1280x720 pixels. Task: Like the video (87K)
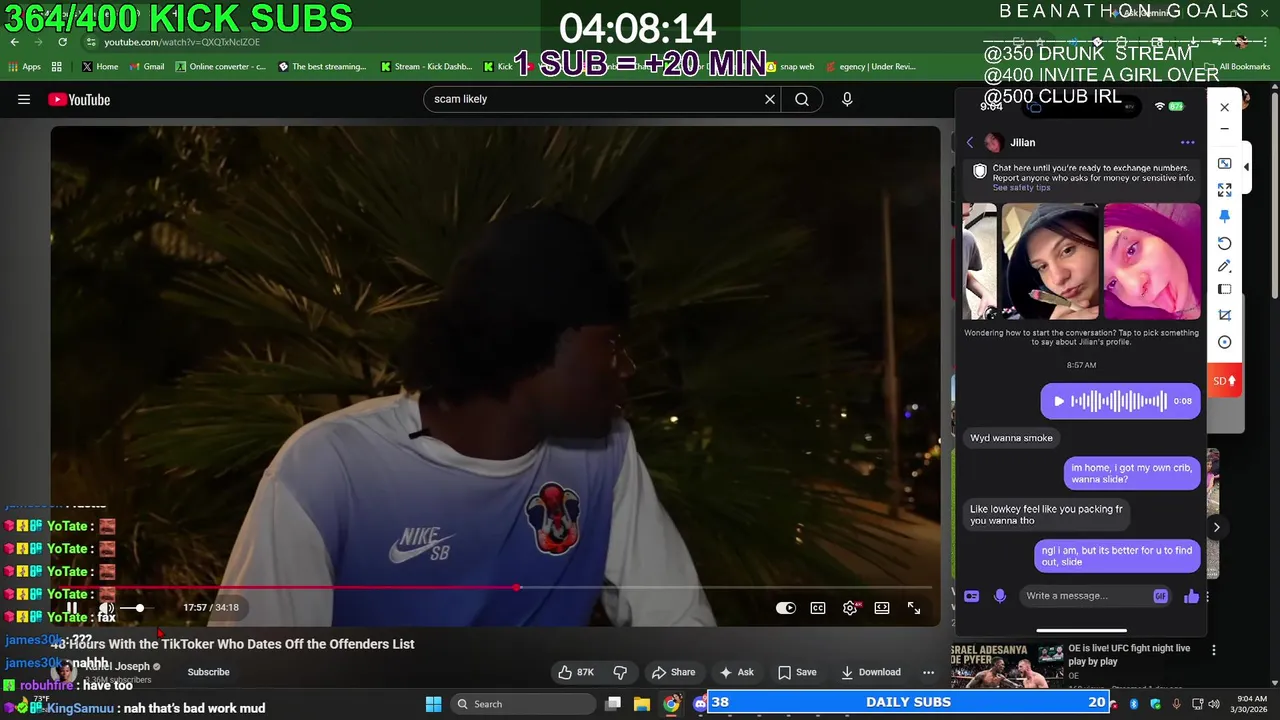[x=576, y=672]
